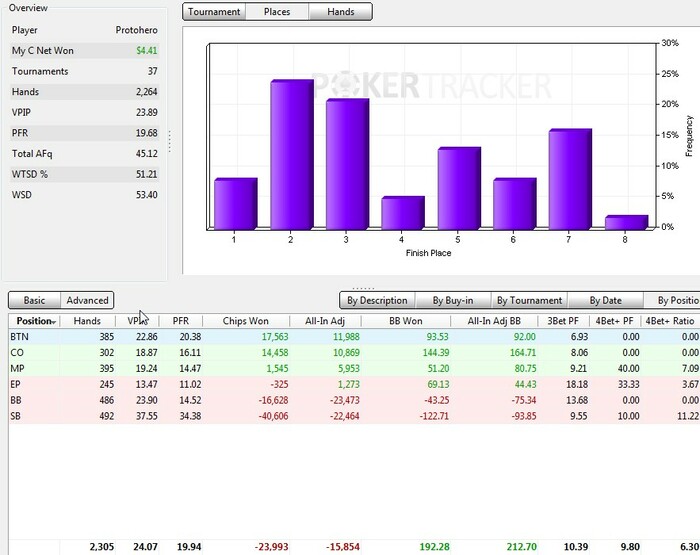700x555 pixels.
Task: Click total BB Won 192.28
Action: pyautogui.click(x=434, y=547)
